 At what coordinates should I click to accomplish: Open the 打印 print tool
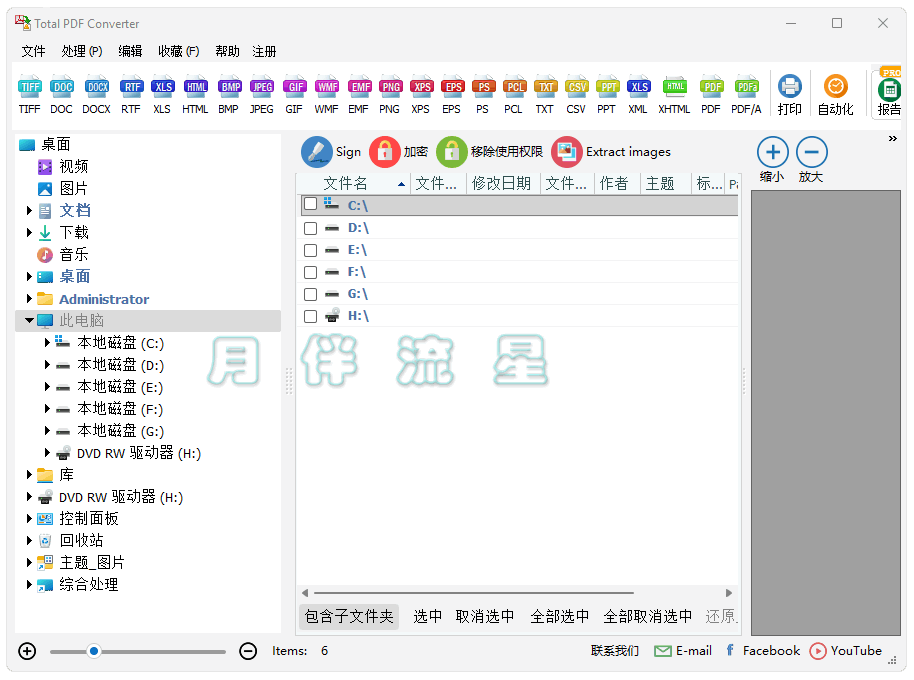(790, 95)
